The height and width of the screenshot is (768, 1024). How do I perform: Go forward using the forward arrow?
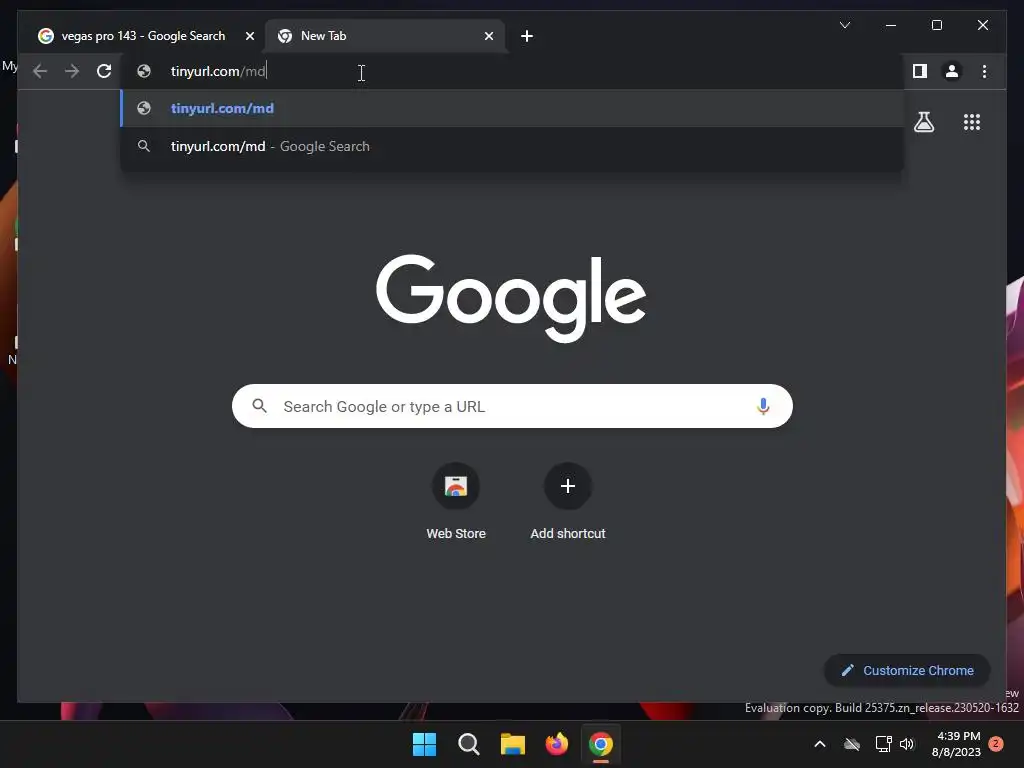pyautogui.click(x=72, y=71)
